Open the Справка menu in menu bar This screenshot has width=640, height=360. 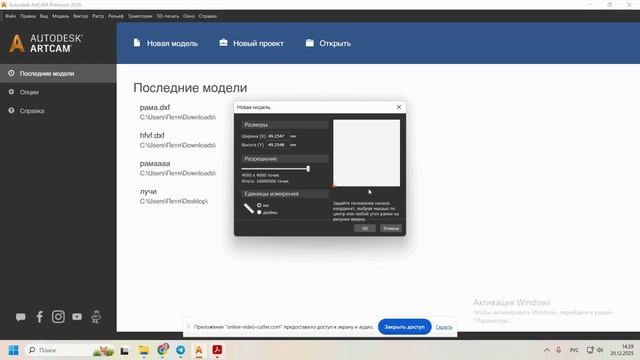coord(208,16)
